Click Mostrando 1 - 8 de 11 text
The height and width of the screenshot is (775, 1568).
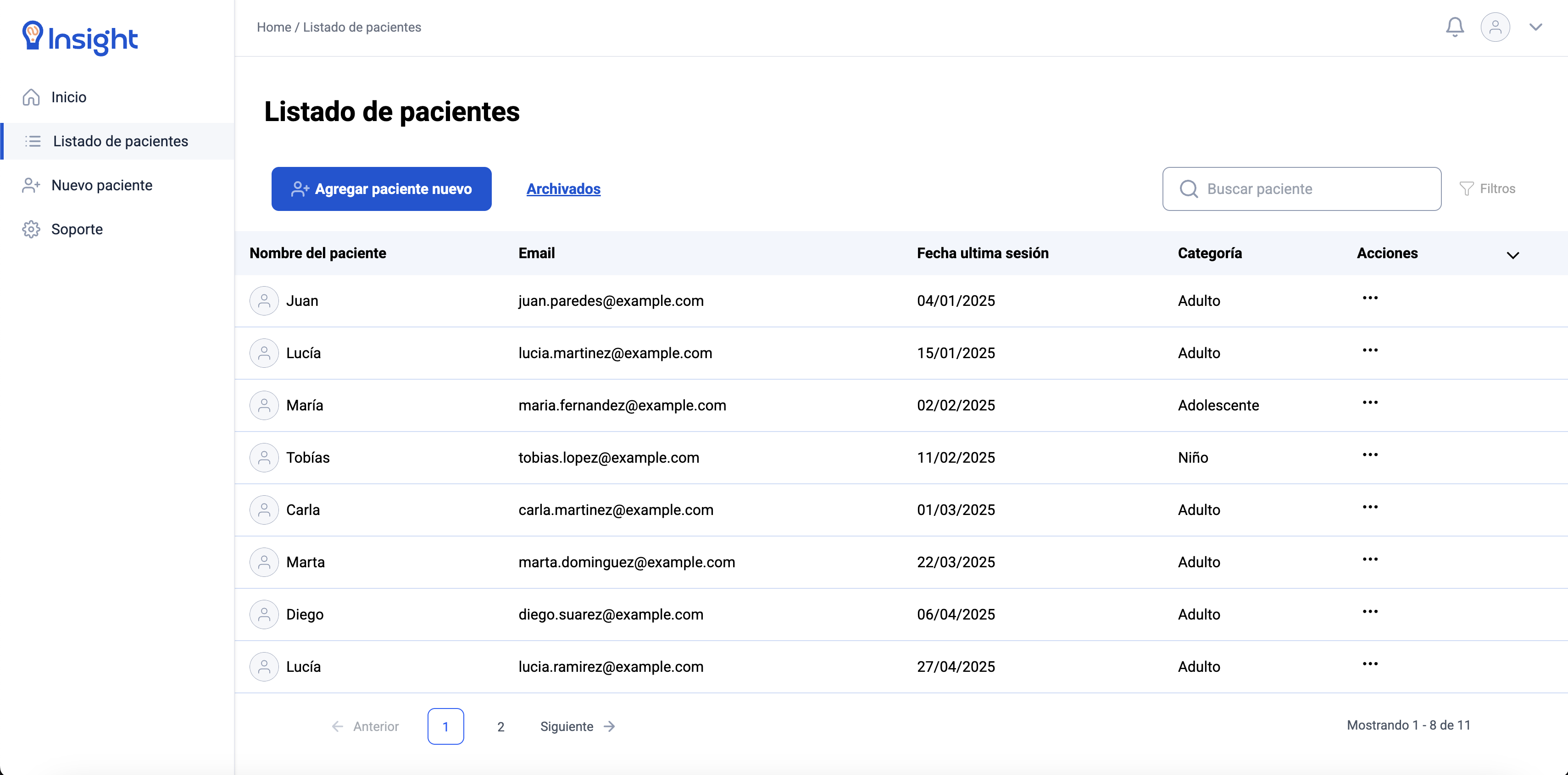(1408, 726)
